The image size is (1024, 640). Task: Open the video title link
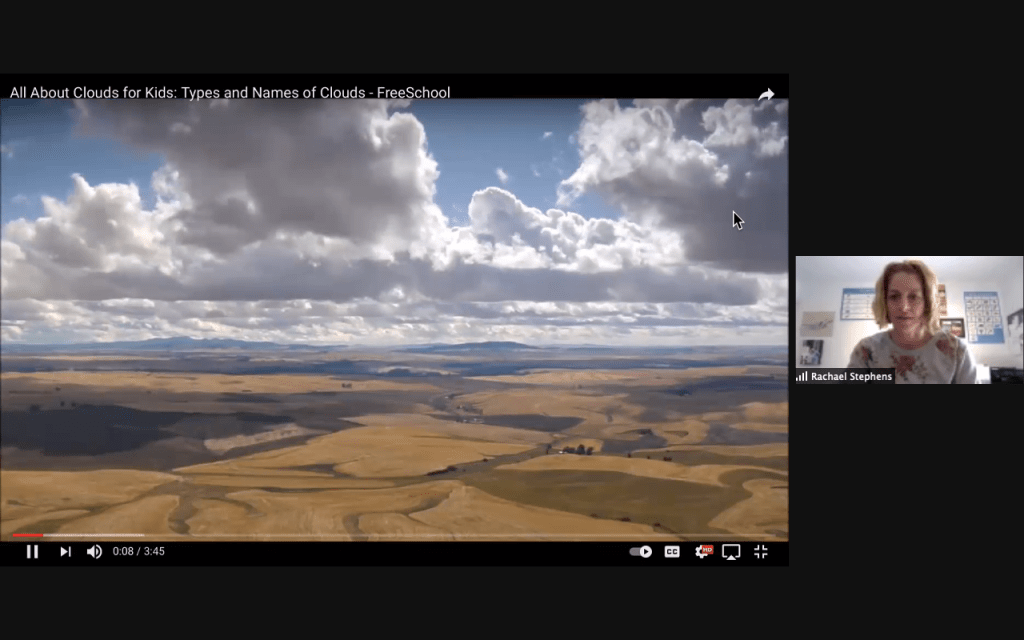coord(230,92)
